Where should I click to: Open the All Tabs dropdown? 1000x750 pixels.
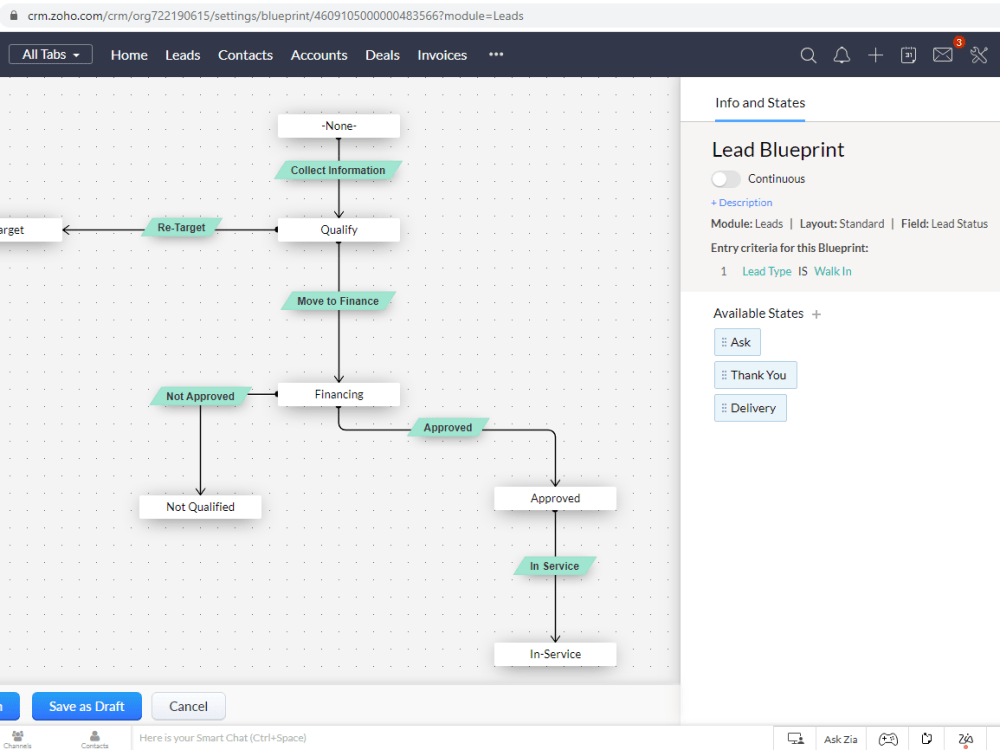(50, 55)
